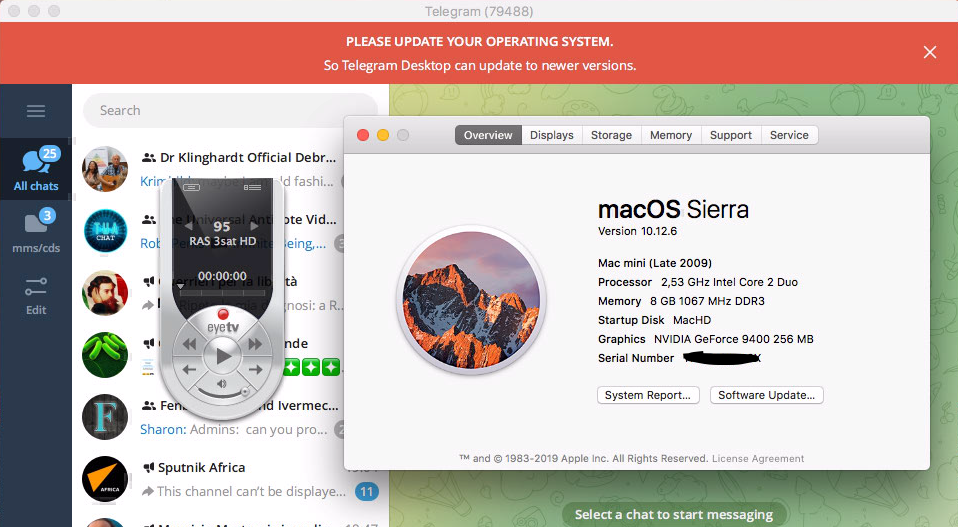
Task: Open the green bacteria channel avatar
Action: [x=105, y=355]
